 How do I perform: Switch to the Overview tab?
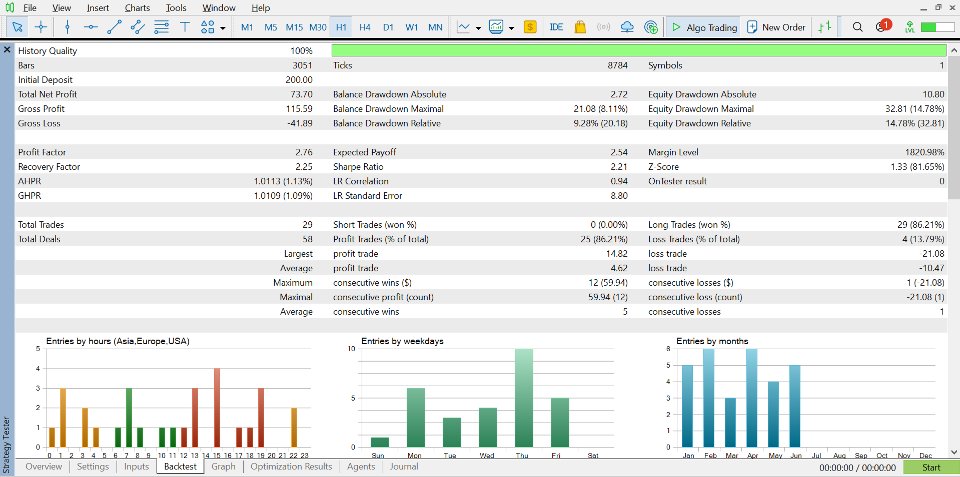tap(43, 467)
